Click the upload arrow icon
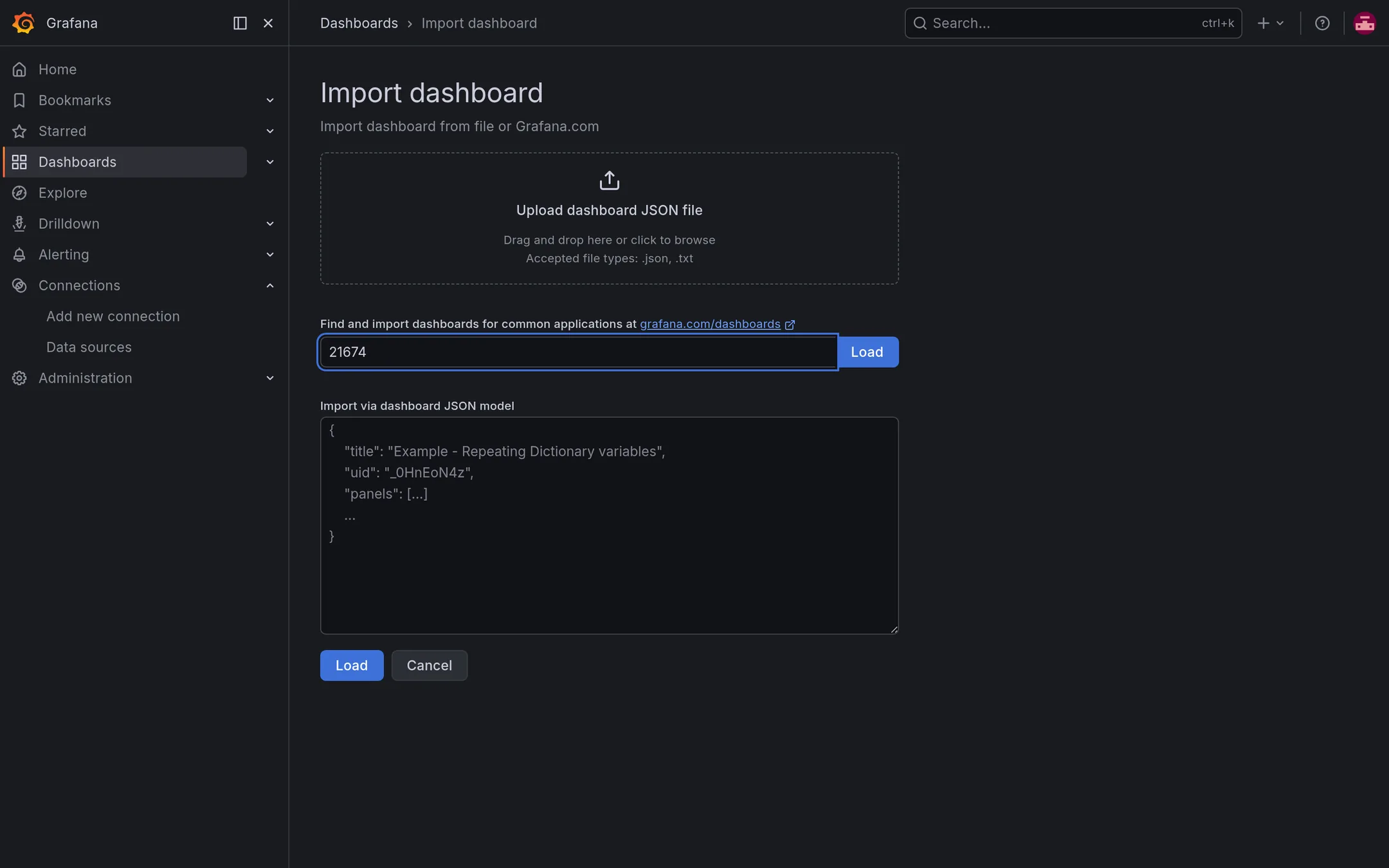 610,181
